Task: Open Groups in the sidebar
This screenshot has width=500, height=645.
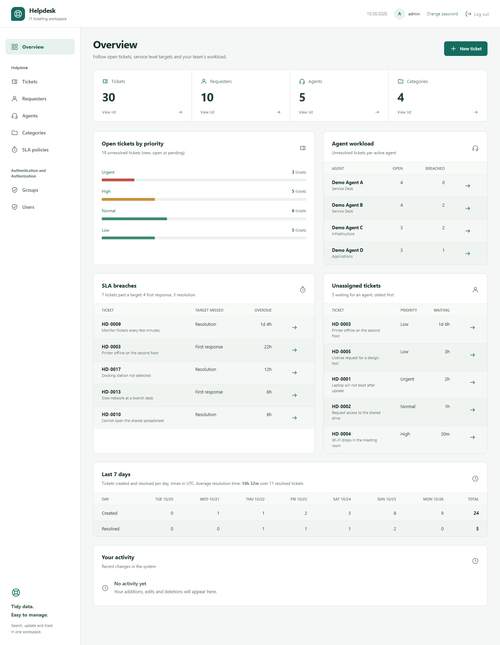Action: 40,190
